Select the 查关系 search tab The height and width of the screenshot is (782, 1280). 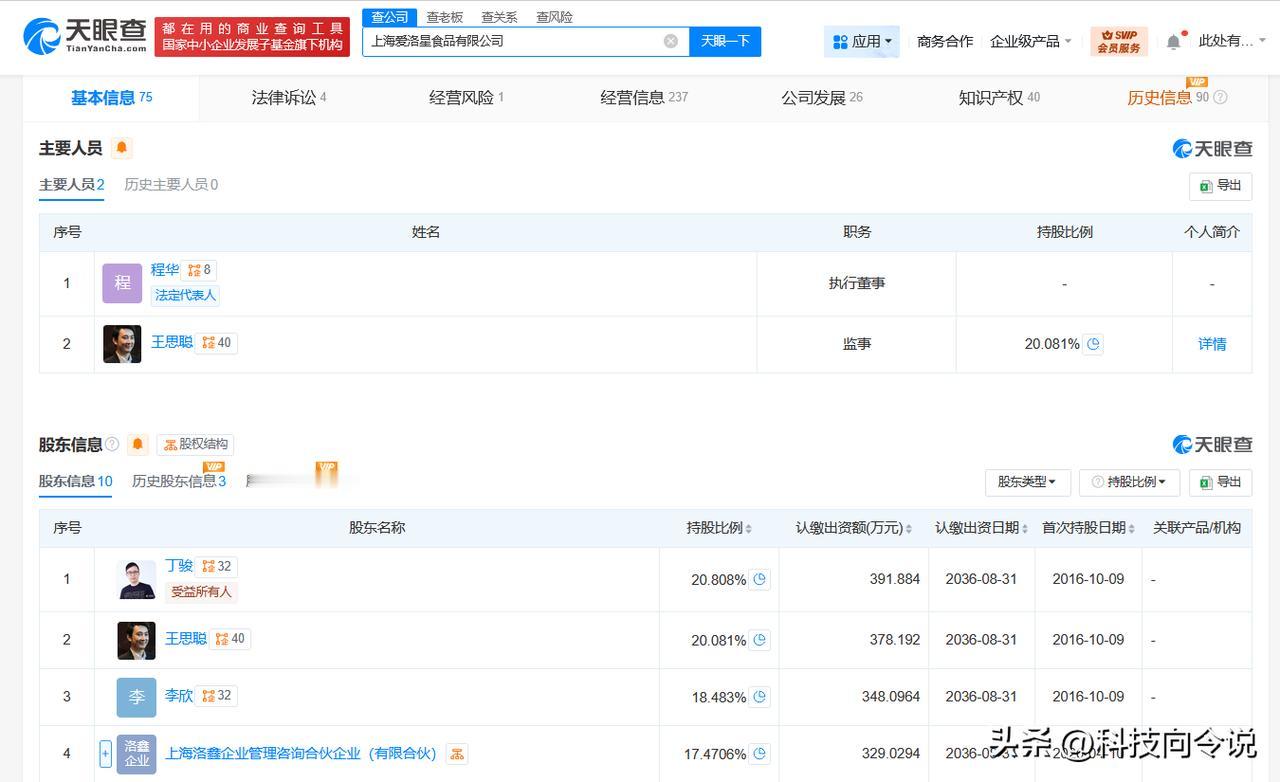499,17
